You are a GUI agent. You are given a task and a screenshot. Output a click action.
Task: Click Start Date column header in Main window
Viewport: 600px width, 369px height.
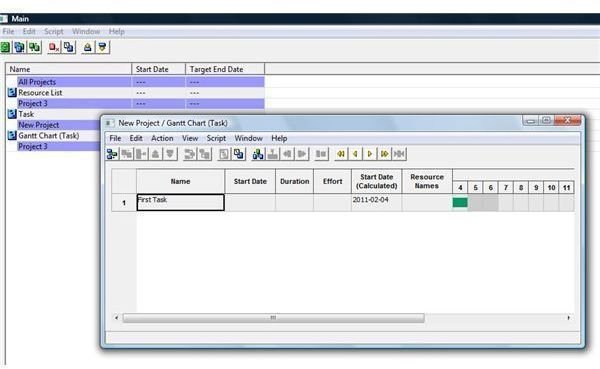158,69
